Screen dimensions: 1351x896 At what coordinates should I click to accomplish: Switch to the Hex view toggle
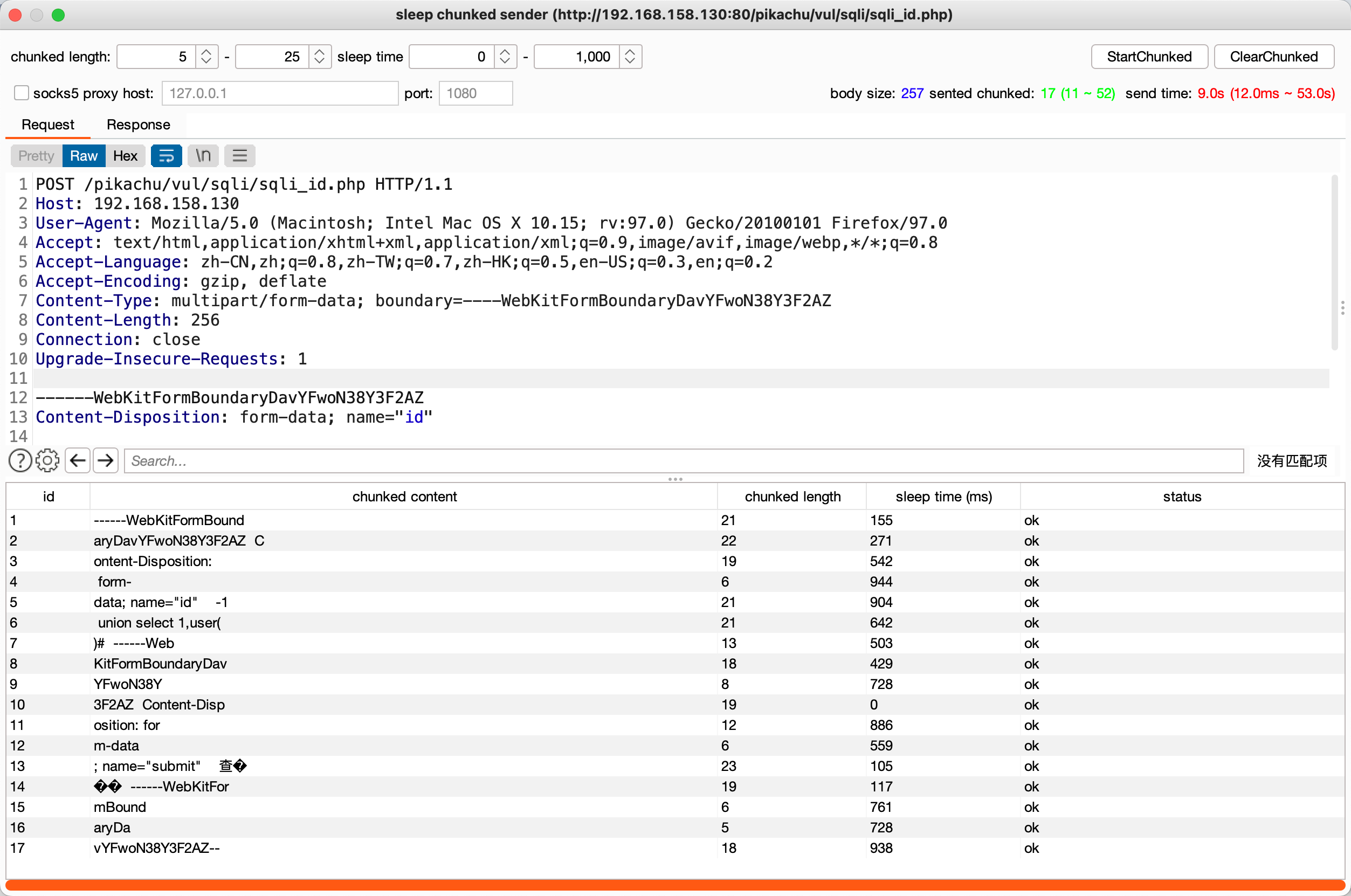click(125, 156)
